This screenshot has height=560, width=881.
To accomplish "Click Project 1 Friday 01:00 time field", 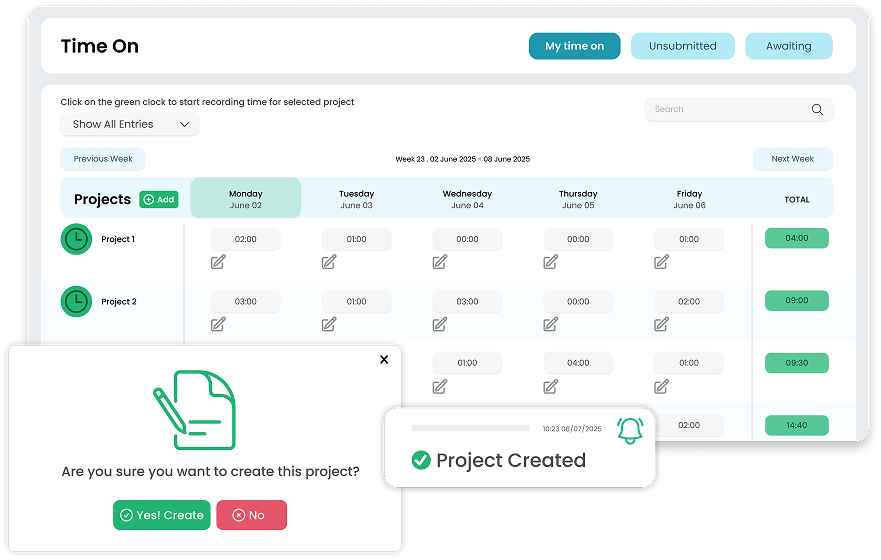I will tap(689, 239).
